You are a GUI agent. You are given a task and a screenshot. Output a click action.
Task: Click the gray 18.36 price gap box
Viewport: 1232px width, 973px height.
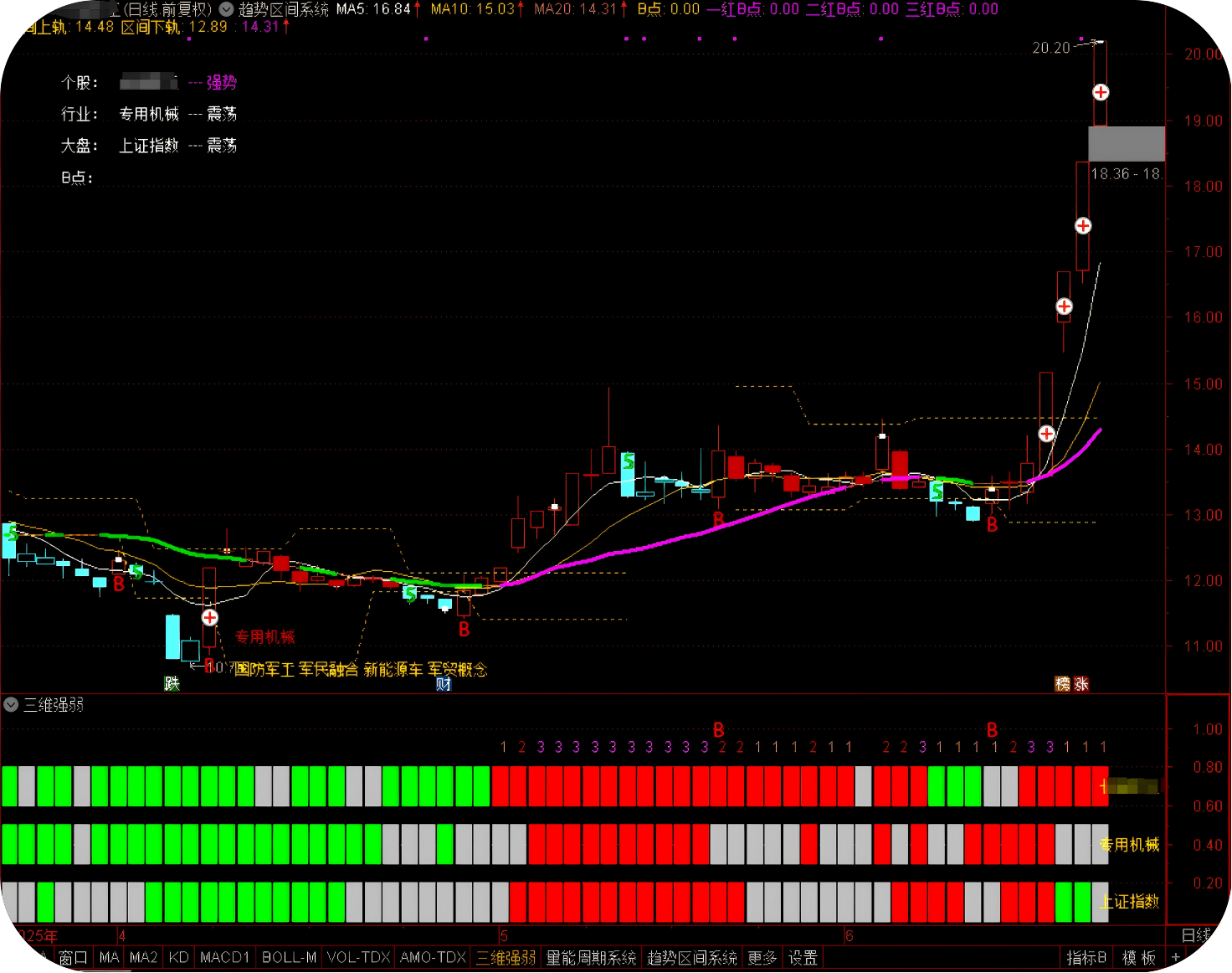coord(1126,143)
